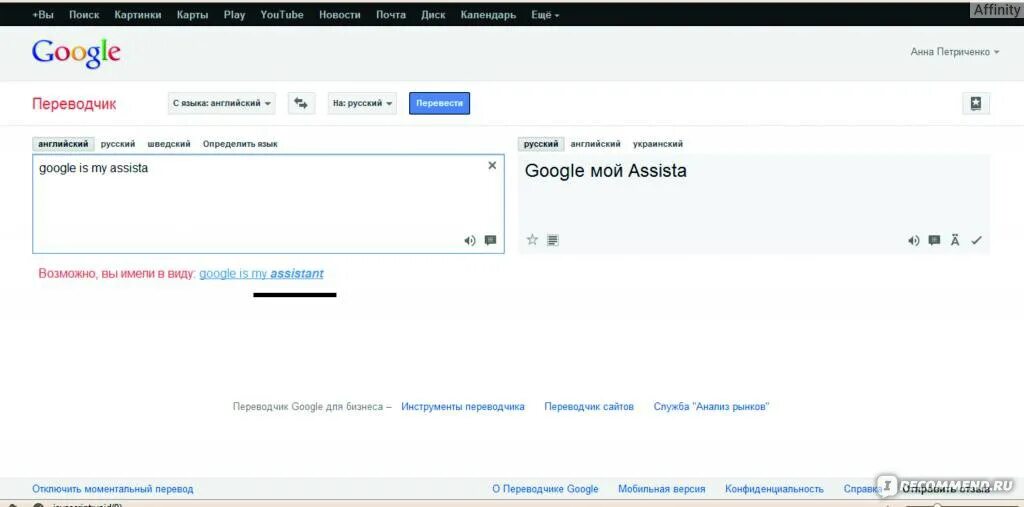Viewport: 1024px width, 507px height.
Task: Select 'украинский' target language tab
Action: [658, 144]
